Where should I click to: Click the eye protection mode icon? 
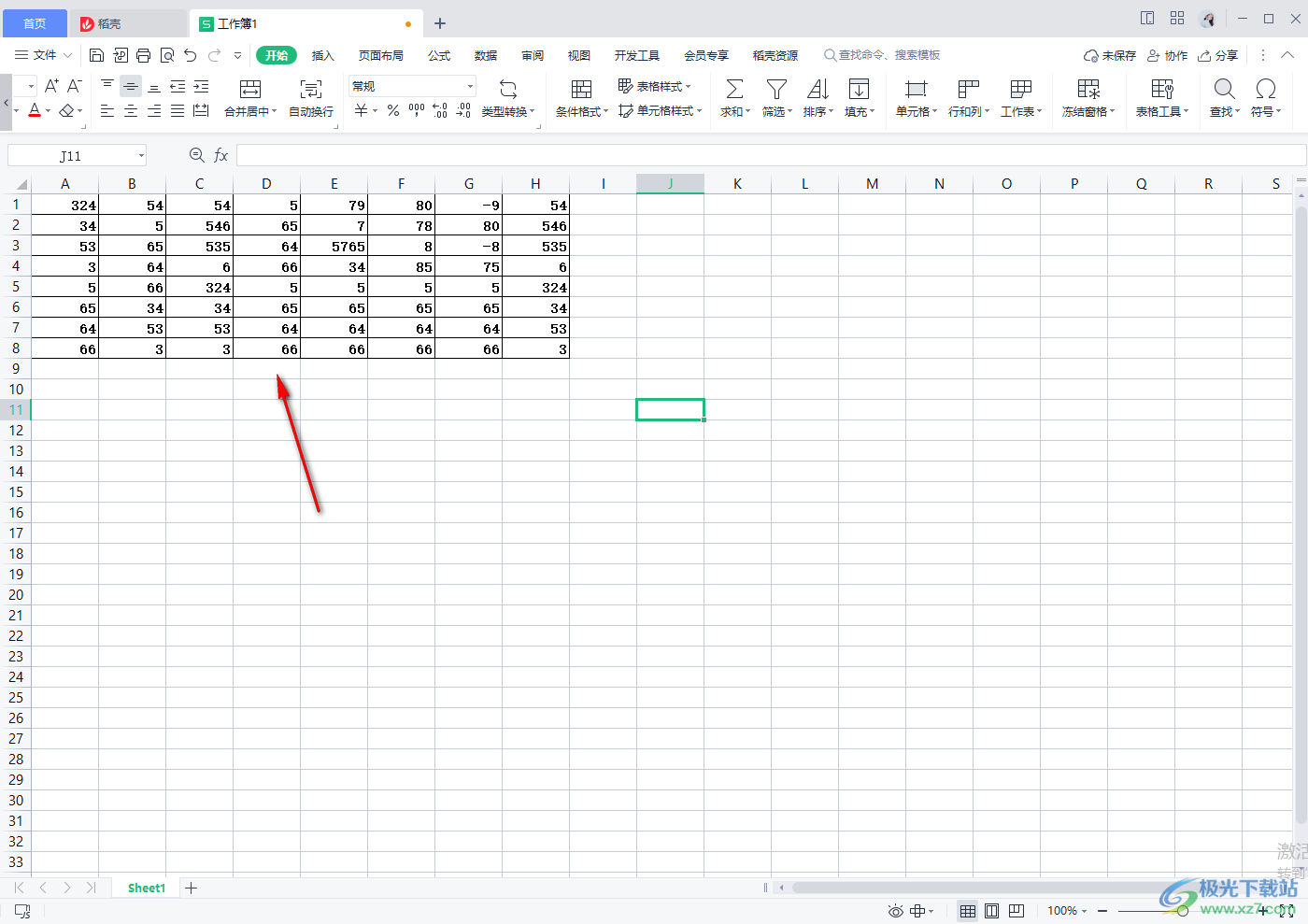pos(896,911)
